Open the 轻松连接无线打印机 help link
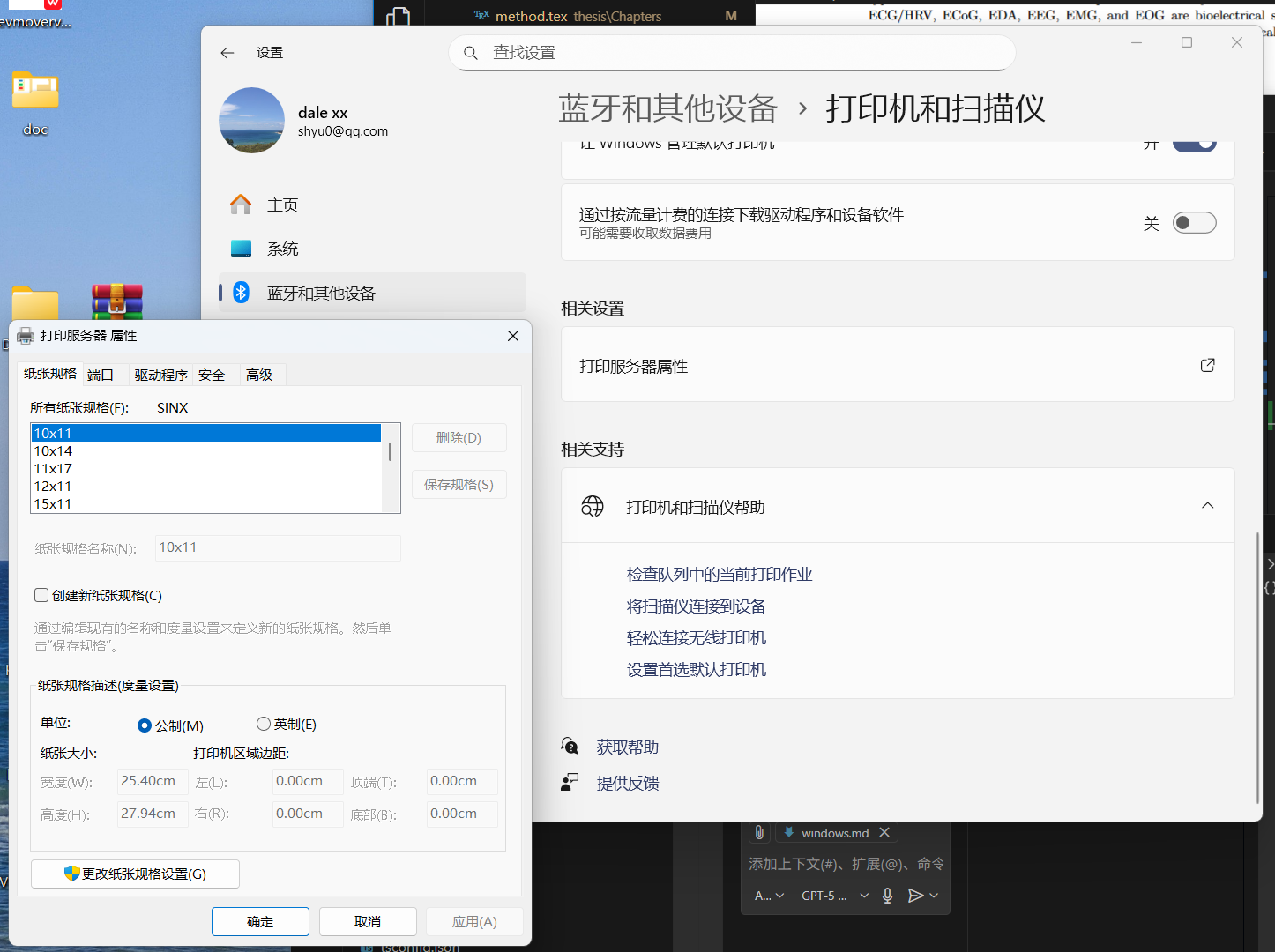Image resolution: width=1275 pixels, height=952 pixels. 696,638
